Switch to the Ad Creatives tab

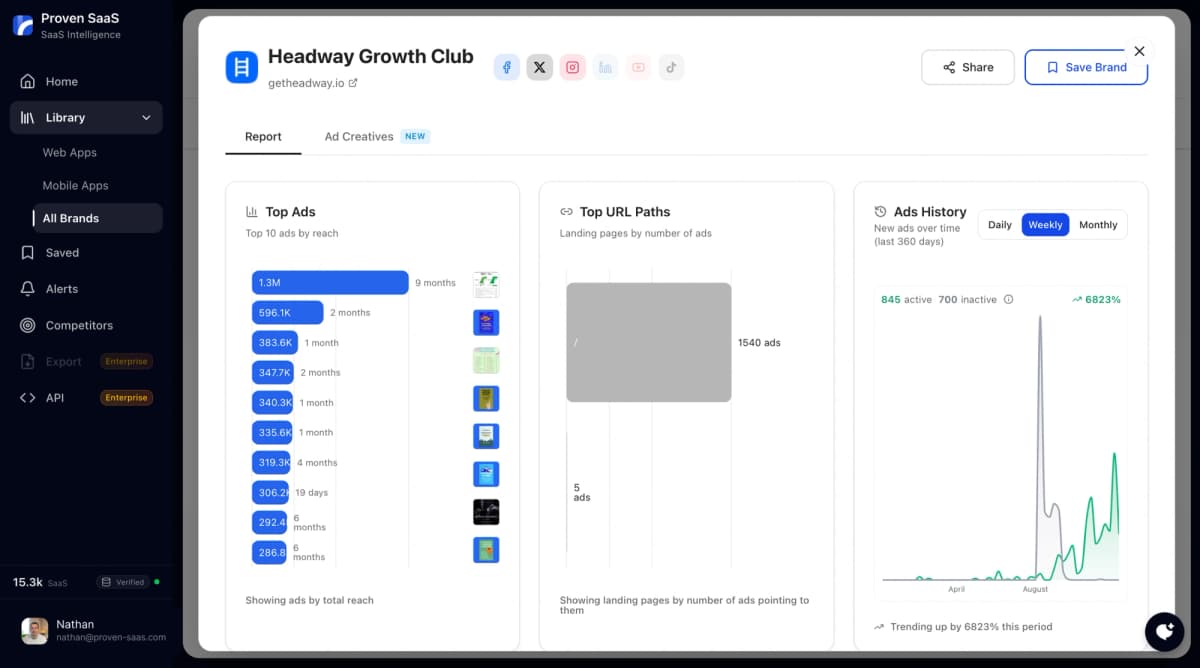pyautogui.click(x=360, y=136)
